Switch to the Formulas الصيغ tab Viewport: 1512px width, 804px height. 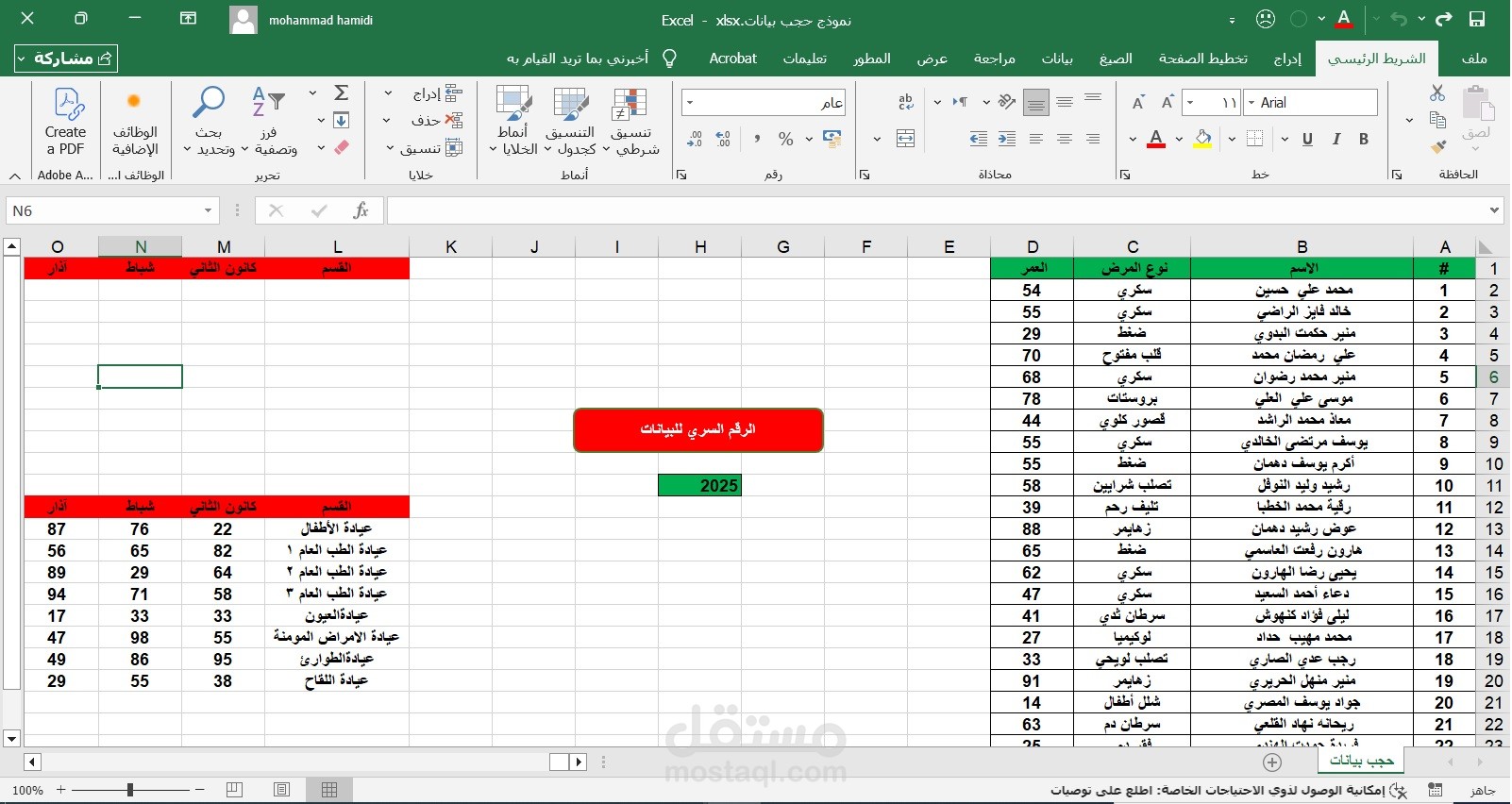tap(1116, 59)
